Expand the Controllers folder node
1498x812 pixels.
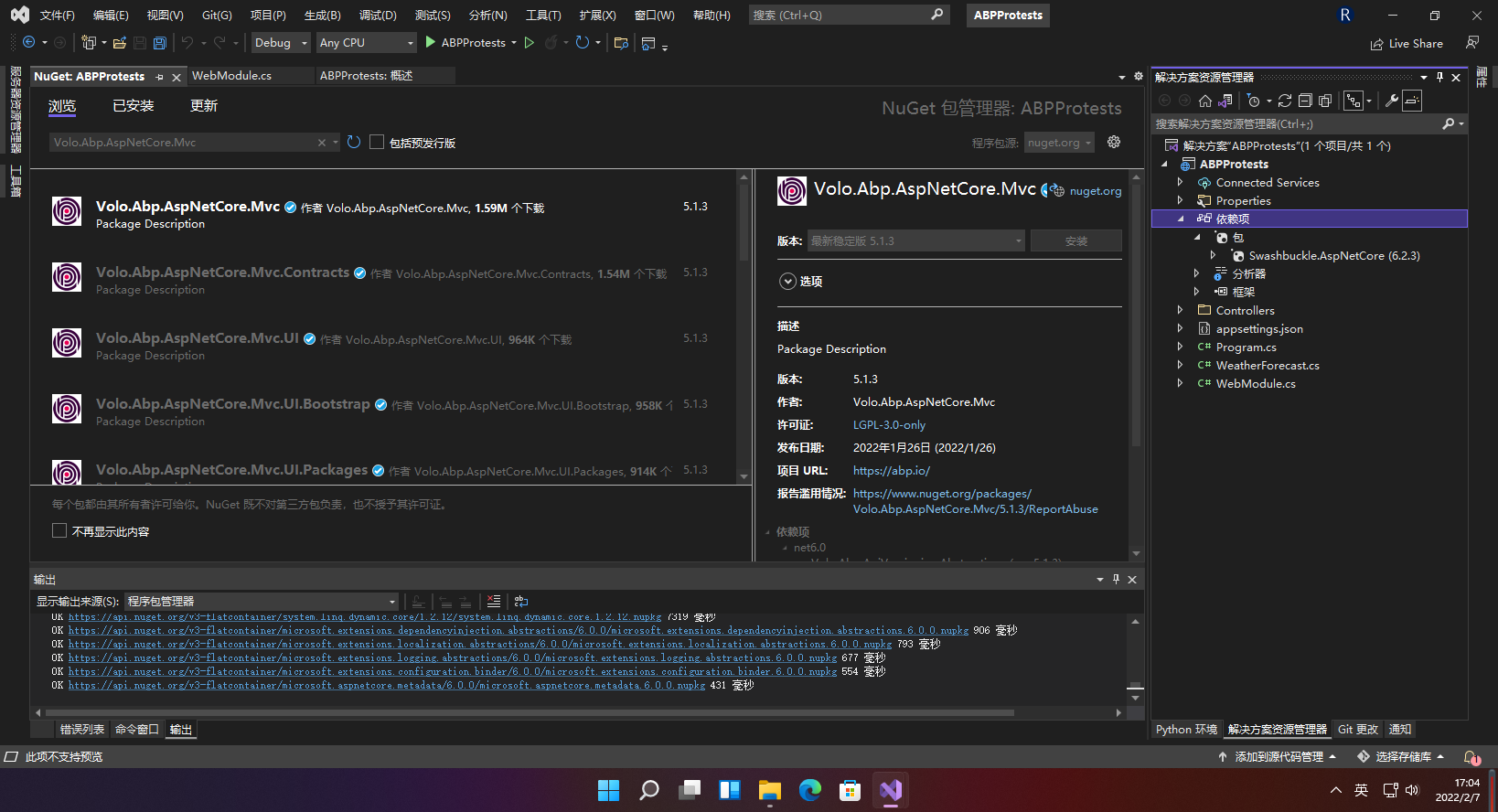(1180, 311)
